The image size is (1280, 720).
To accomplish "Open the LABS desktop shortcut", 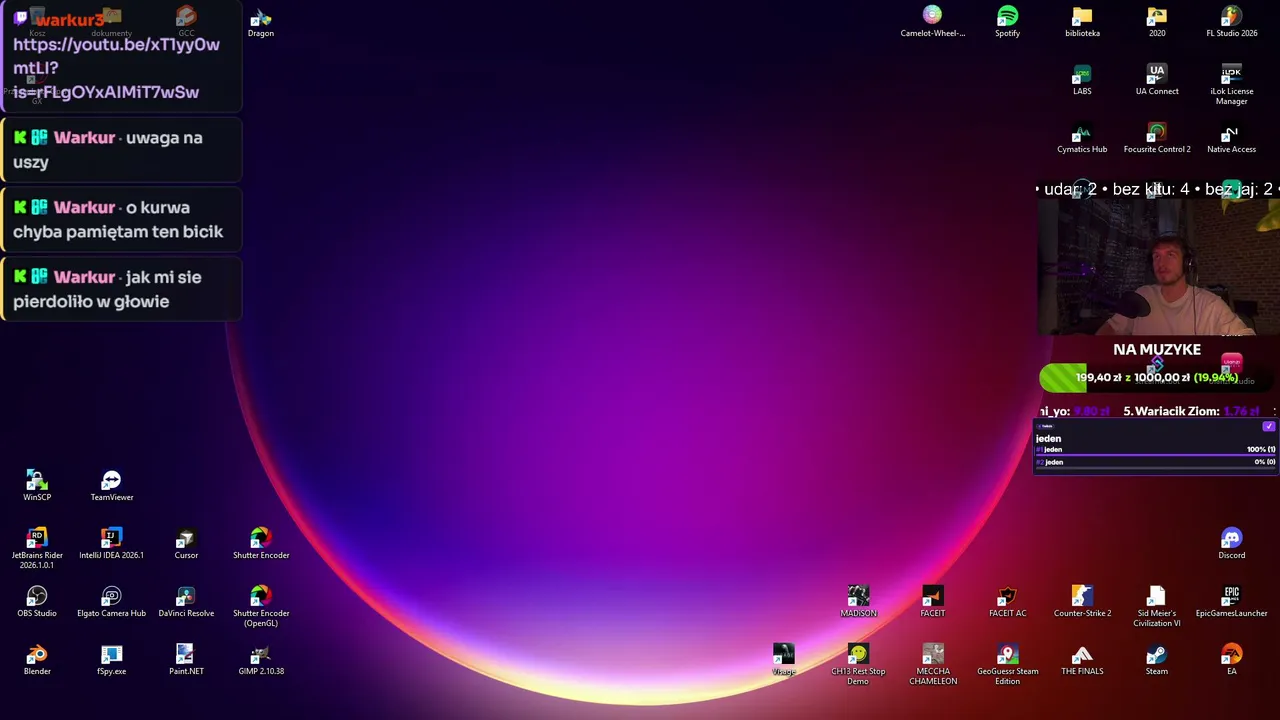I will tap(1082, 80).
